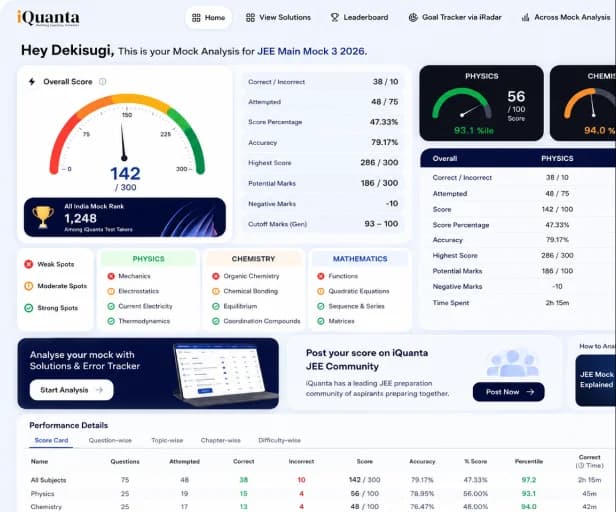The height and width of the screenshot is (512, 616).
Task: Click the Overall Score gauge dial
Action: (x=126, y=134)
